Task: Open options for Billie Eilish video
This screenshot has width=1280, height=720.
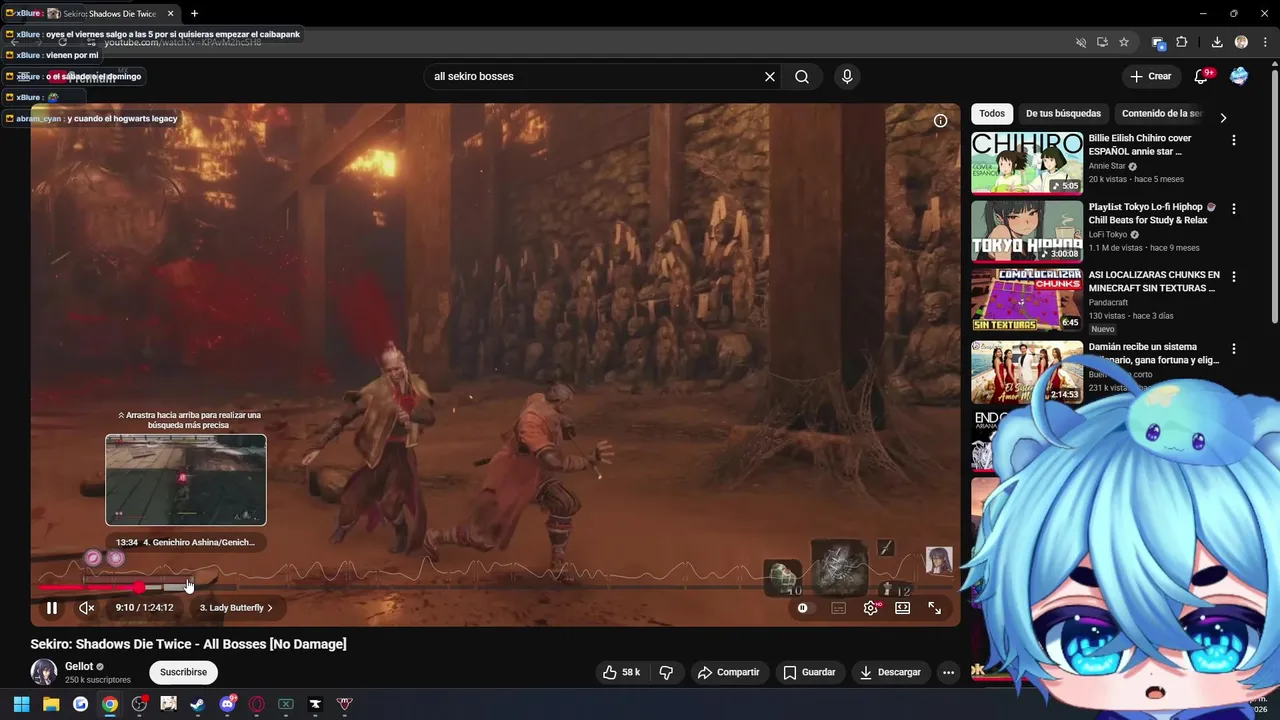Action: point(1233,140)
